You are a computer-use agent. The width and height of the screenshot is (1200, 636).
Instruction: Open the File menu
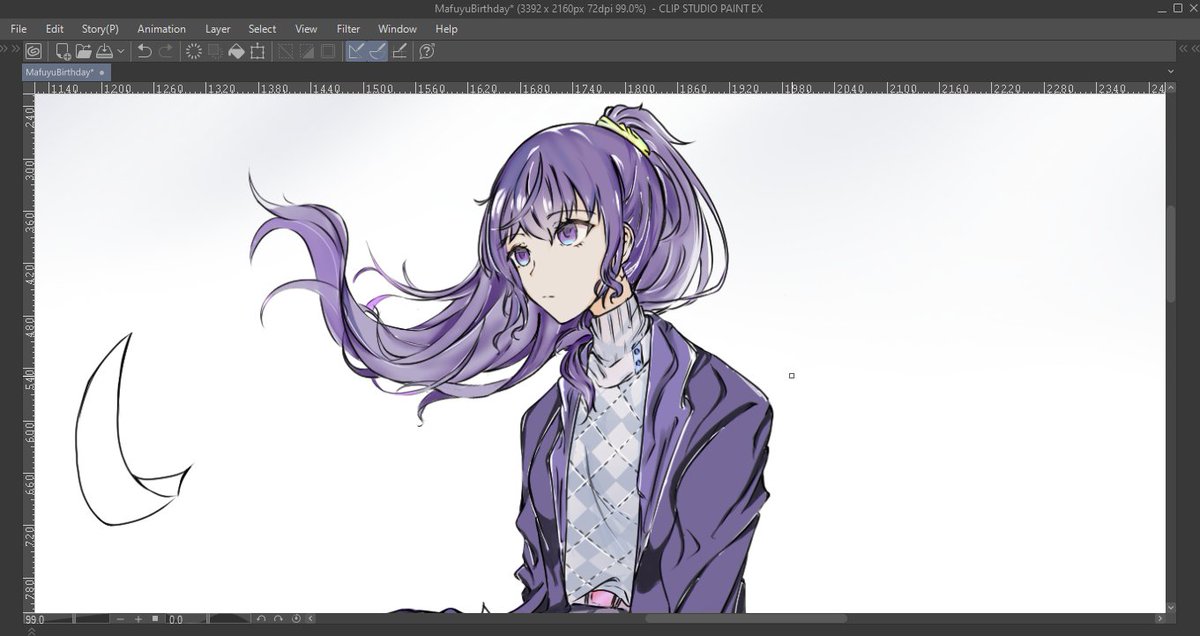coord(18,29)
